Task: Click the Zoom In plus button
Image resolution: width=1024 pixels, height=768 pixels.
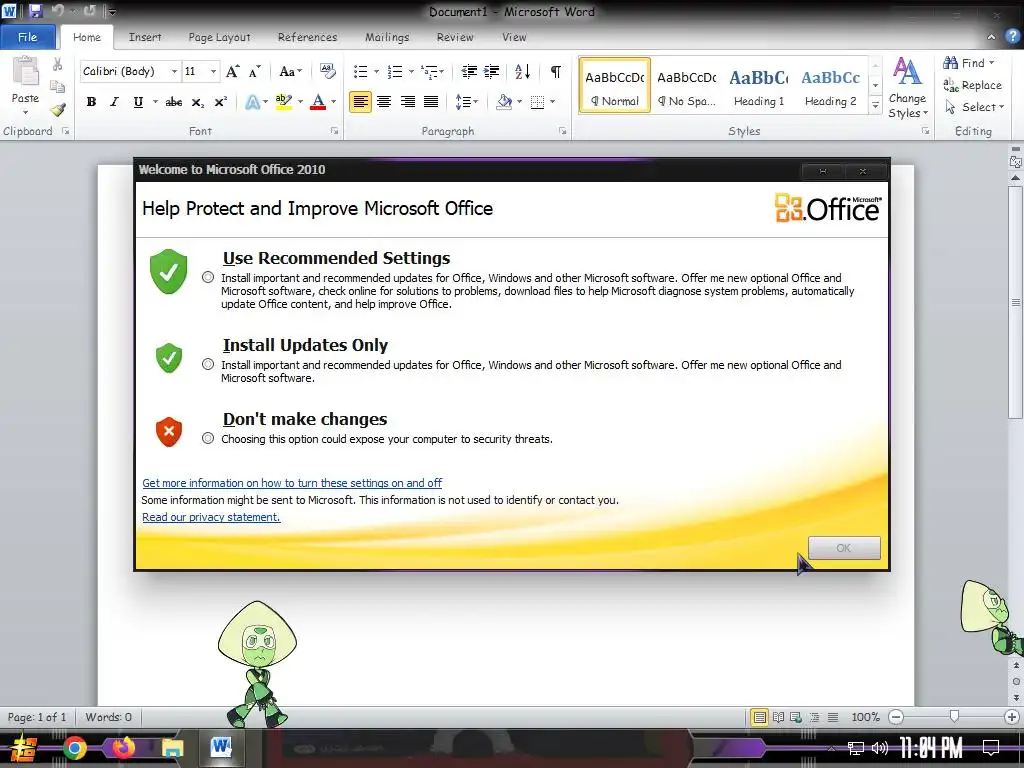Action: pyautogui.click(x=1012, y=717)
